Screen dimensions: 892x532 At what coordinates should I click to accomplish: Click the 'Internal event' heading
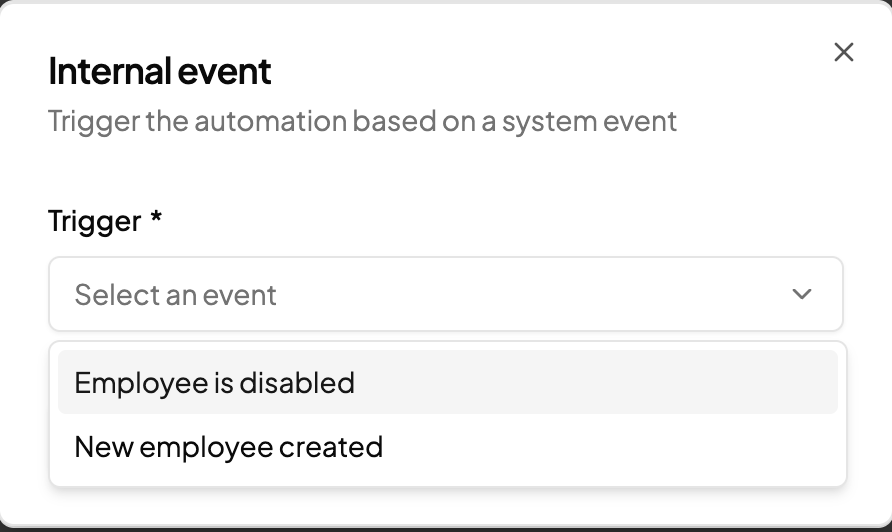point(160,72)
